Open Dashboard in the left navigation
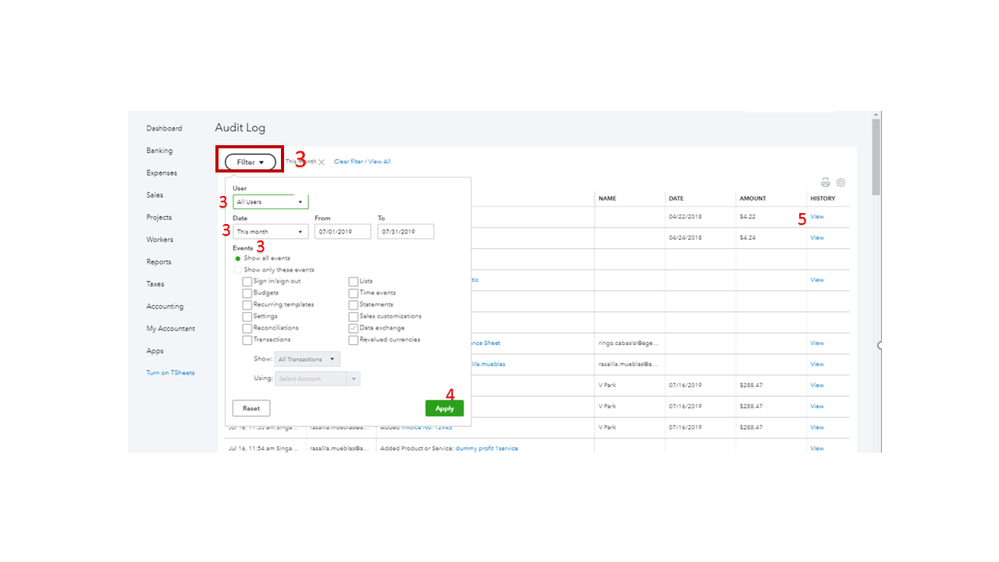 164,129
